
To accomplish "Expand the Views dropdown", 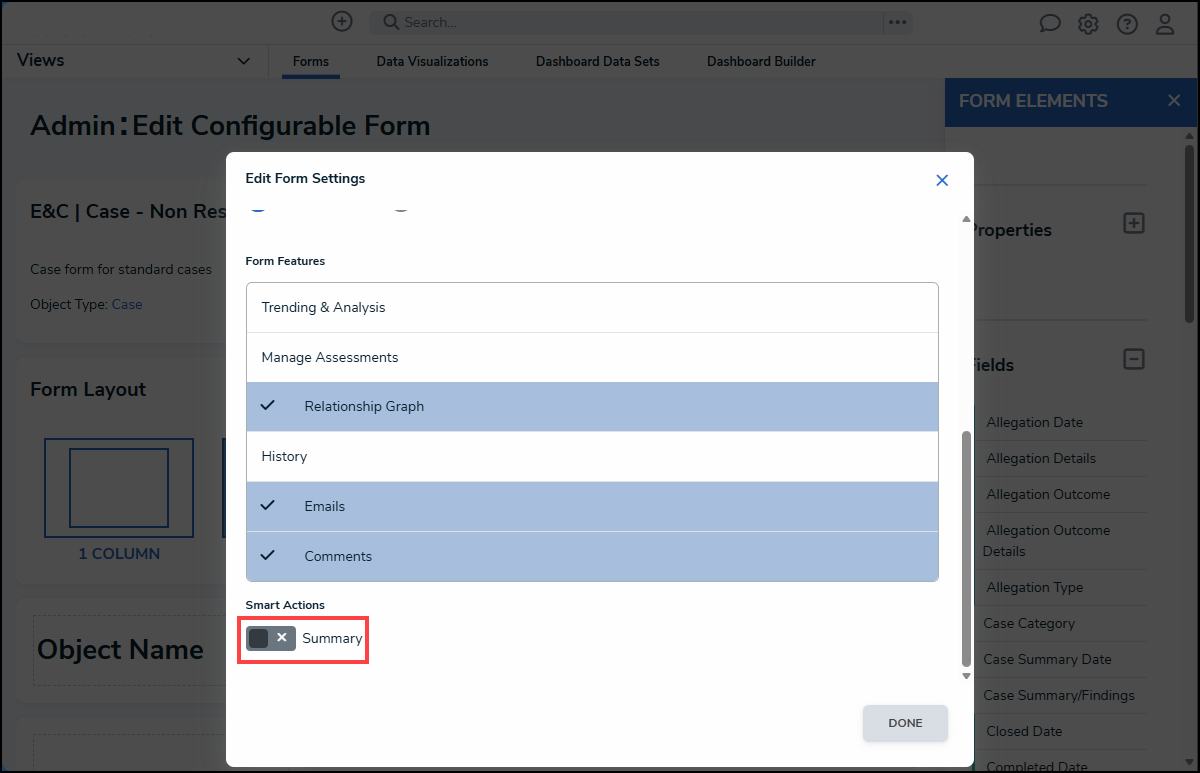I will (x=243, y=61).
